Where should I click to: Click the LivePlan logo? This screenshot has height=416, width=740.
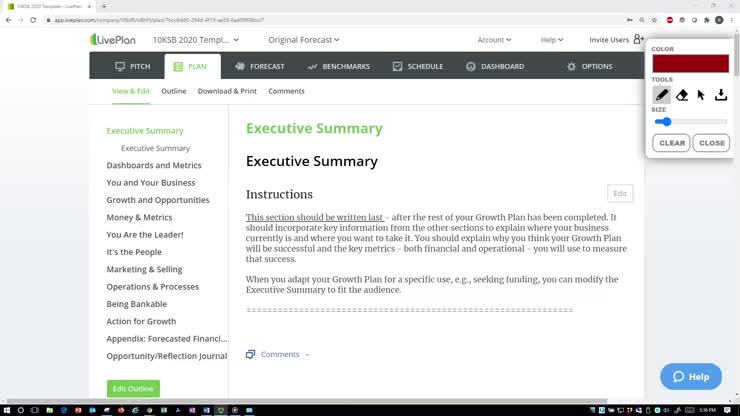pos(117,40)
